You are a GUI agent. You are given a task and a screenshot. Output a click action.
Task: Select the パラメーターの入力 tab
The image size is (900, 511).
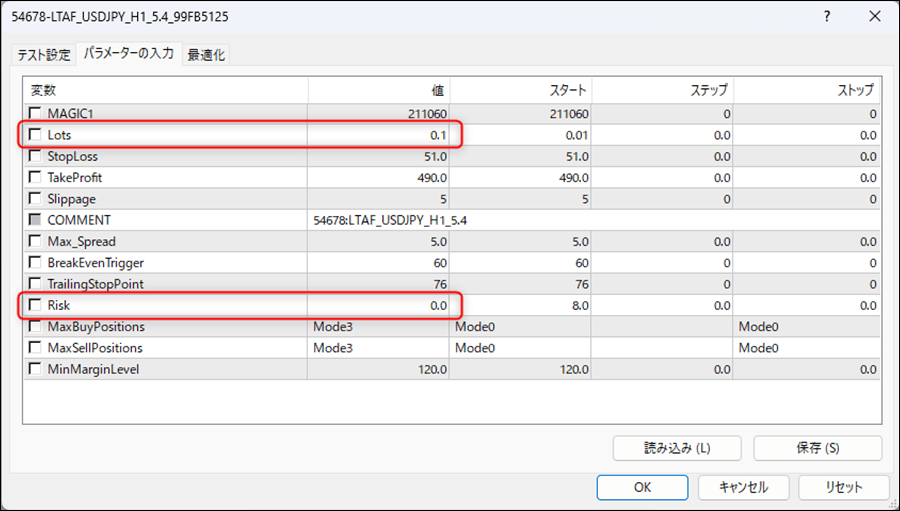point(129,54)
